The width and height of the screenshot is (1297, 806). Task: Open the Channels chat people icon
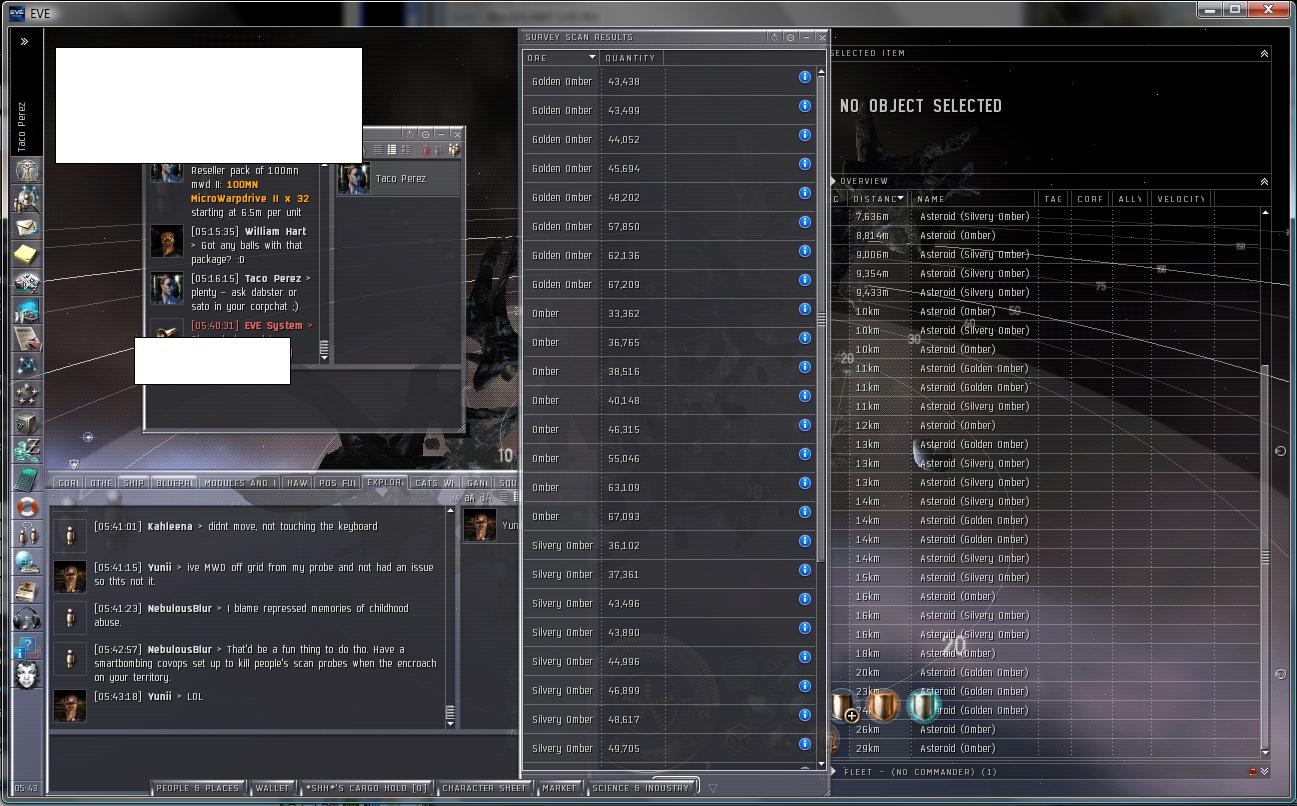click(x=26, y=535)
